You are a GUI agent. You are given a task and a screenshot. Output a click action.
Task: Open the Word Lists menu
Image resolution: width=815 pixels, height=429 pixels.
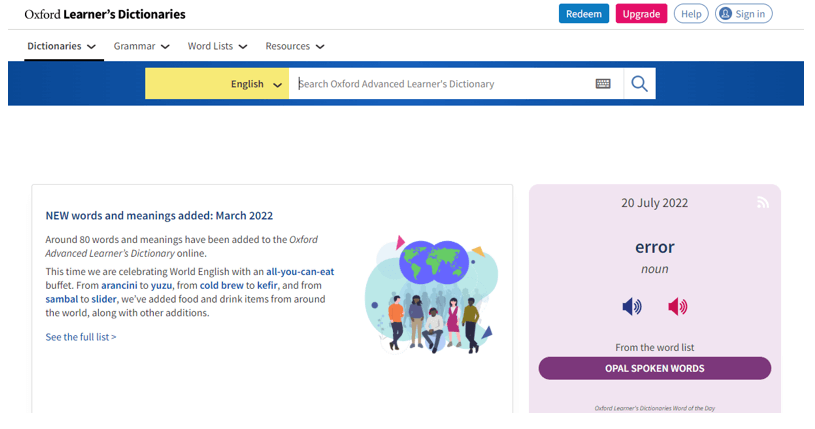(217, 46)
